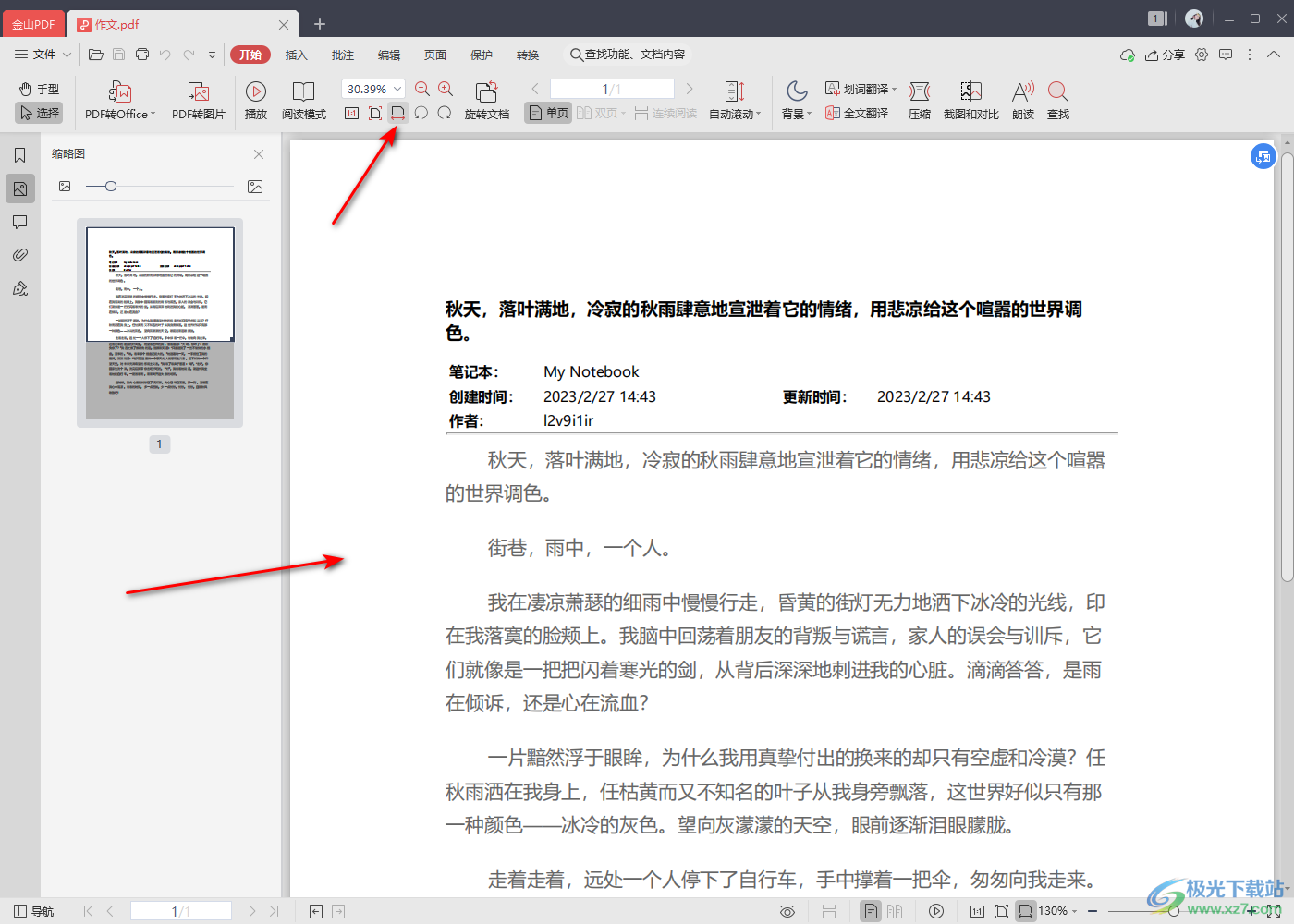Click the zoom in magnifier icon
Screen dimensions: 1294x924
pyautogui.click(x=446, y=89)
